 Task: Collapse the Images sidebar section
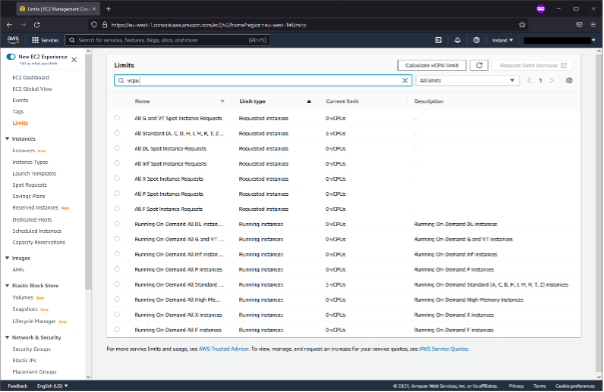[7, 258]
